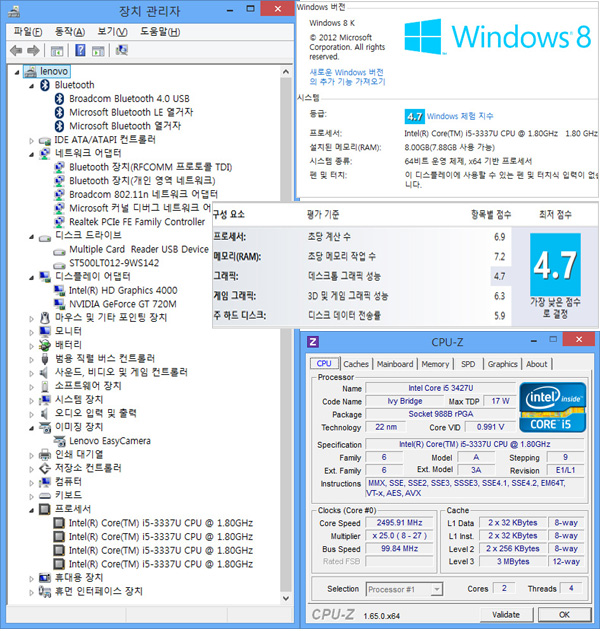Click the 그래픽 score row showing 4.7

click(x=362, y=276)
